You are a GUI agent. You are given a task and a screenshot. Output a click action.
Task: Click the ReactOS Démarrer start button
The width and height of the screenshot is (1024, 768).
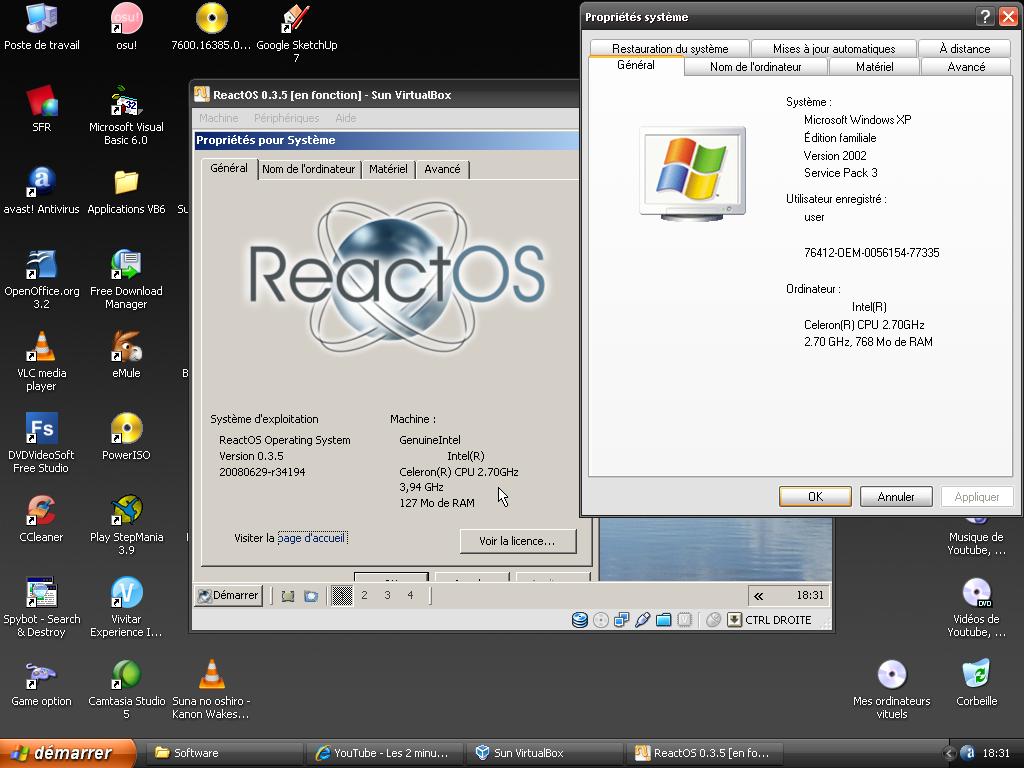click(x=228, y=595)
